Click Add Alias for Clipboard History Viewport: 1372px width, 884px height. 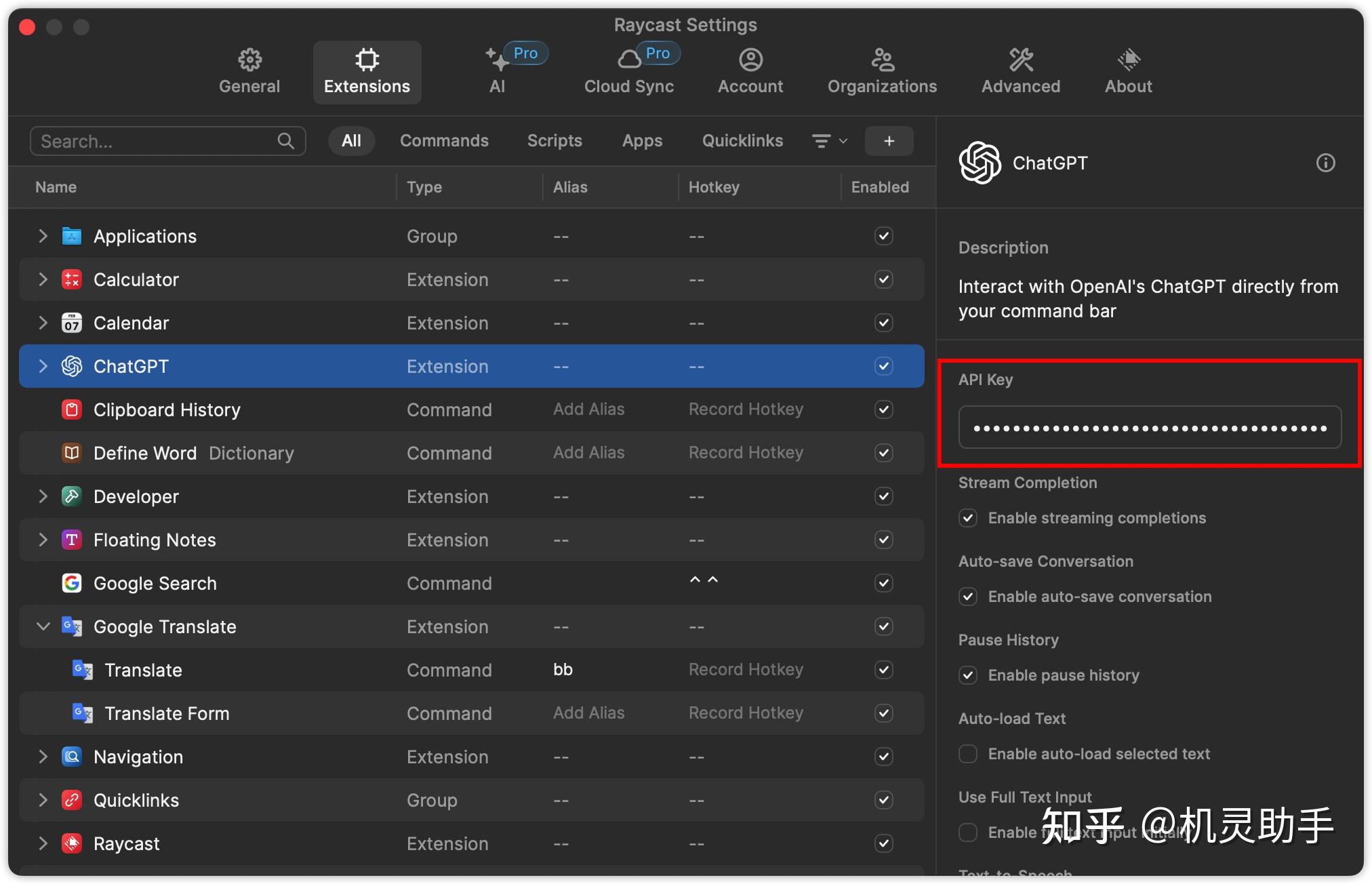coord(588,409)
